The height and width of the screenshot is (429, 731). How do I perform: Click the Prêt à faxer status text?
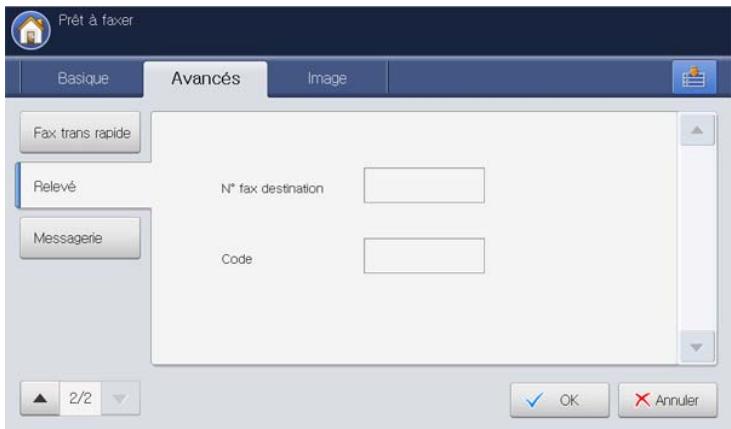[96, 20]
